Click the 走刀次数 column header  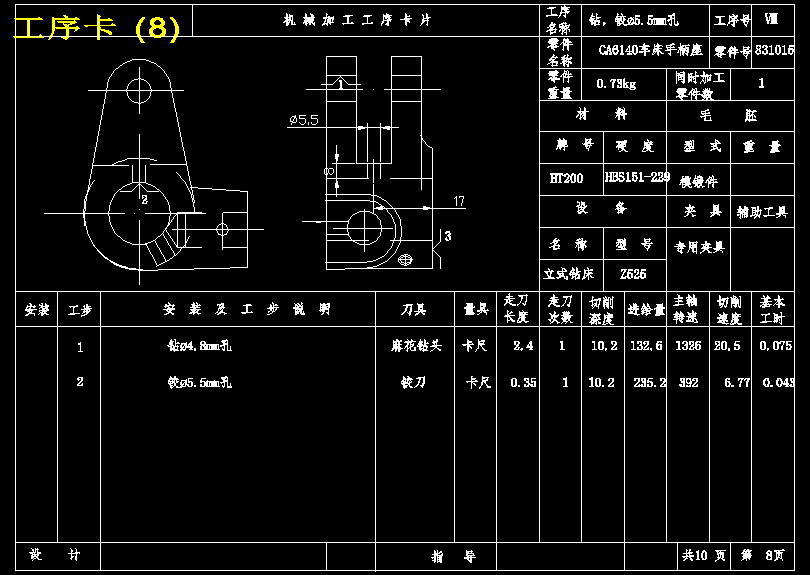coord(560,309)
